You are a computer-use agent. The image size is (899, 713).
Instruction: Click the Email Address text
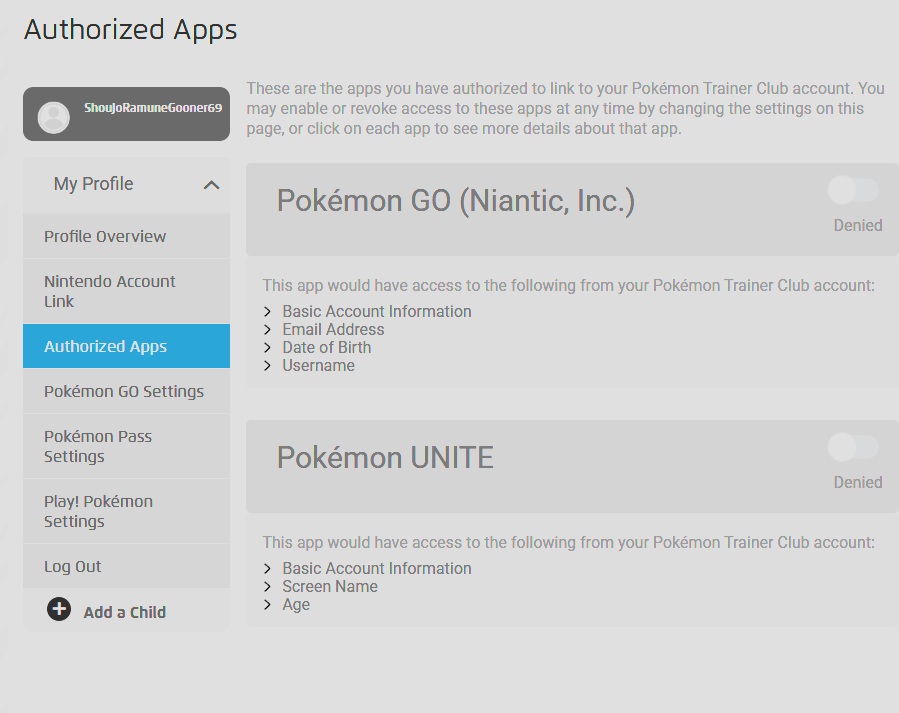(x=333, y=330)
